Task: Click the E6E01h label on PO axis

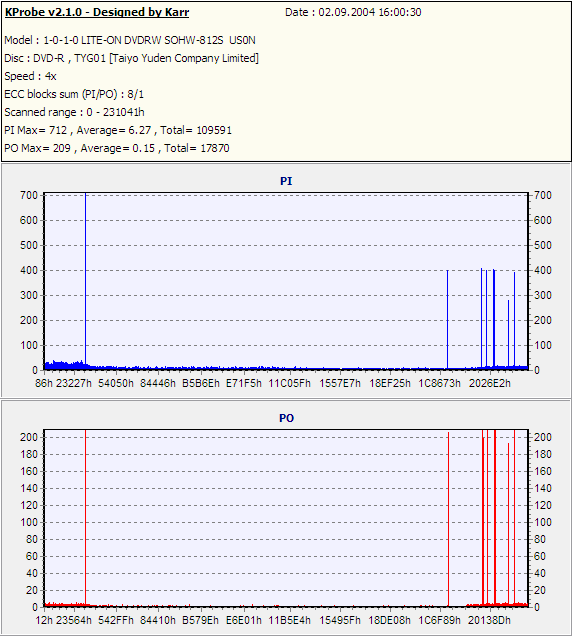Action: tap(244, 621)
